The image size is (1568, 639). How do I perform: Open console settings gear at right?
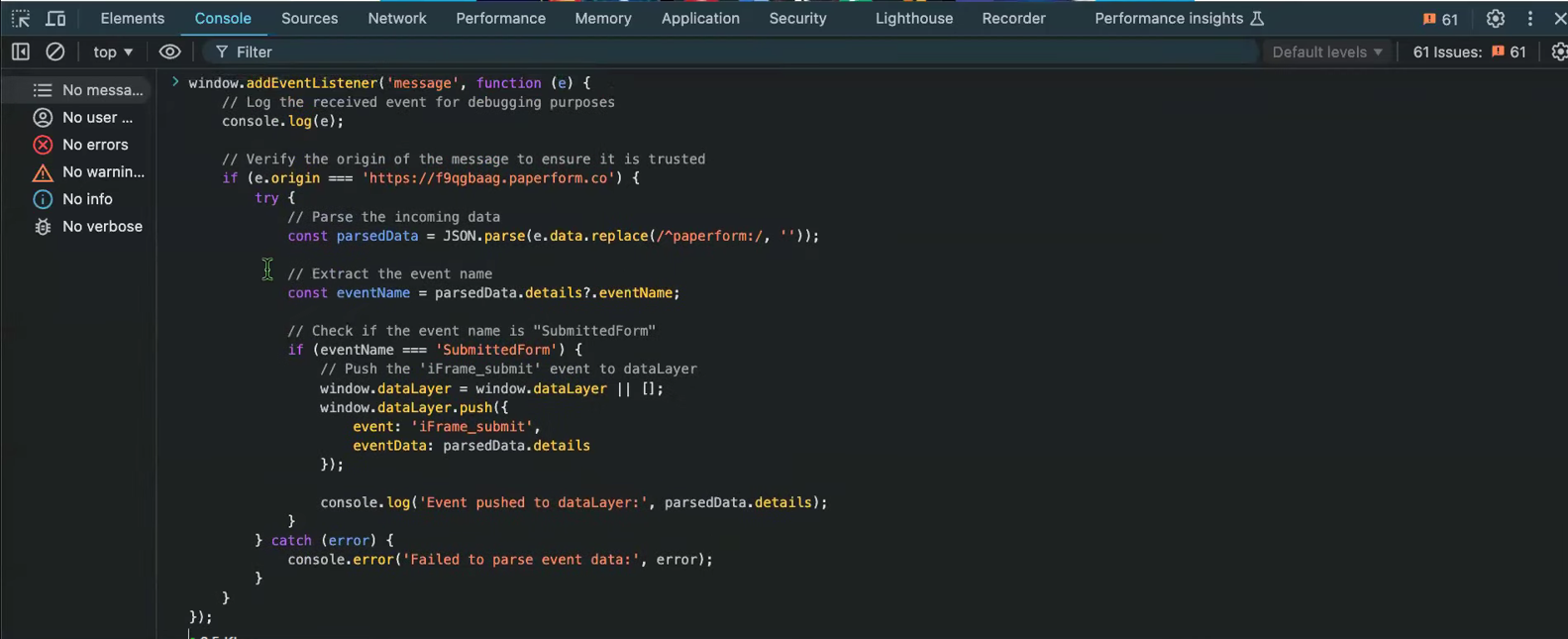coord(1559,52)
